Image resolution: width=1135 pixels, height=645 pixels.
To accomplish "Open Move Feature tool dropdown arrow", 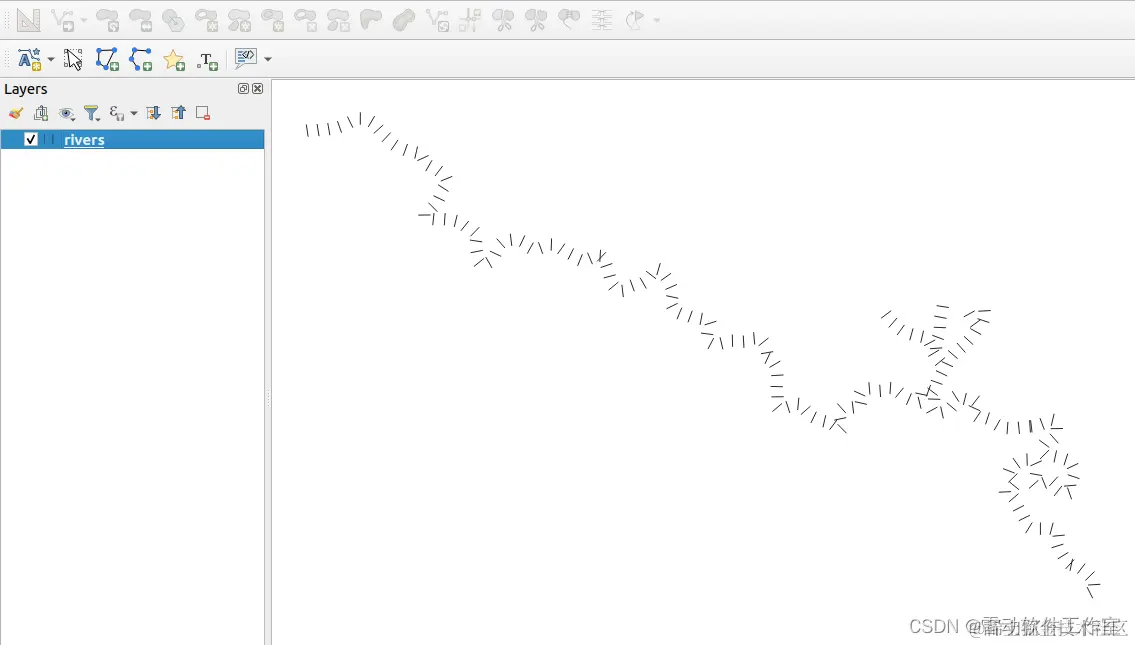I will (83, 20).
